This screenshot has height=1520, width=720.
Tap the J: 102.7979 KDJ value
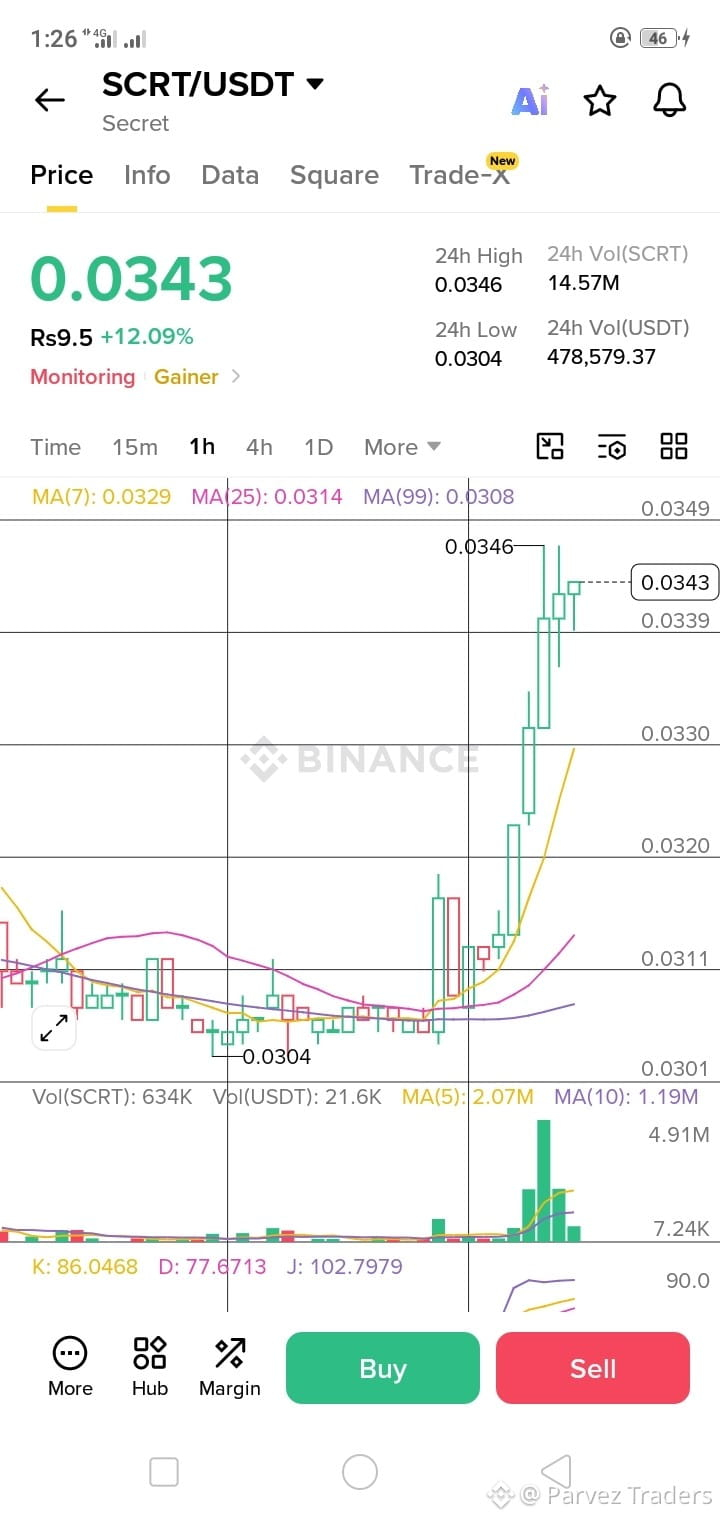coord(345,1267)
